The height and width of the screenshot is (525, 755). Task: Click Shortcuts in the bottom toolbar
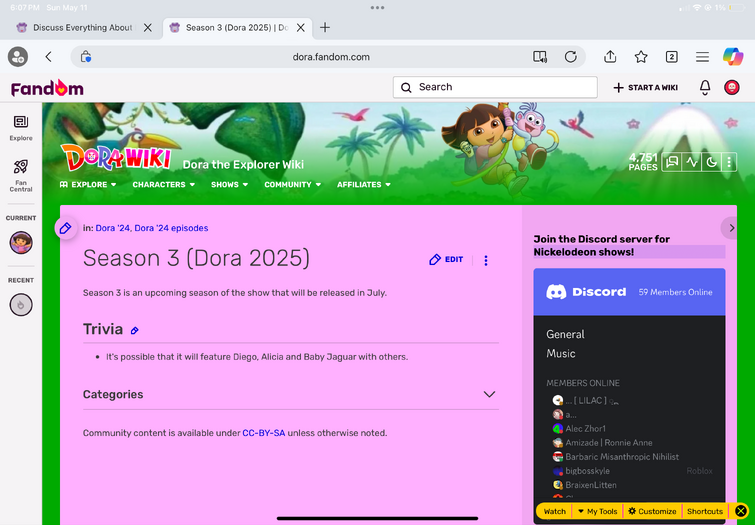pos(704,511)
